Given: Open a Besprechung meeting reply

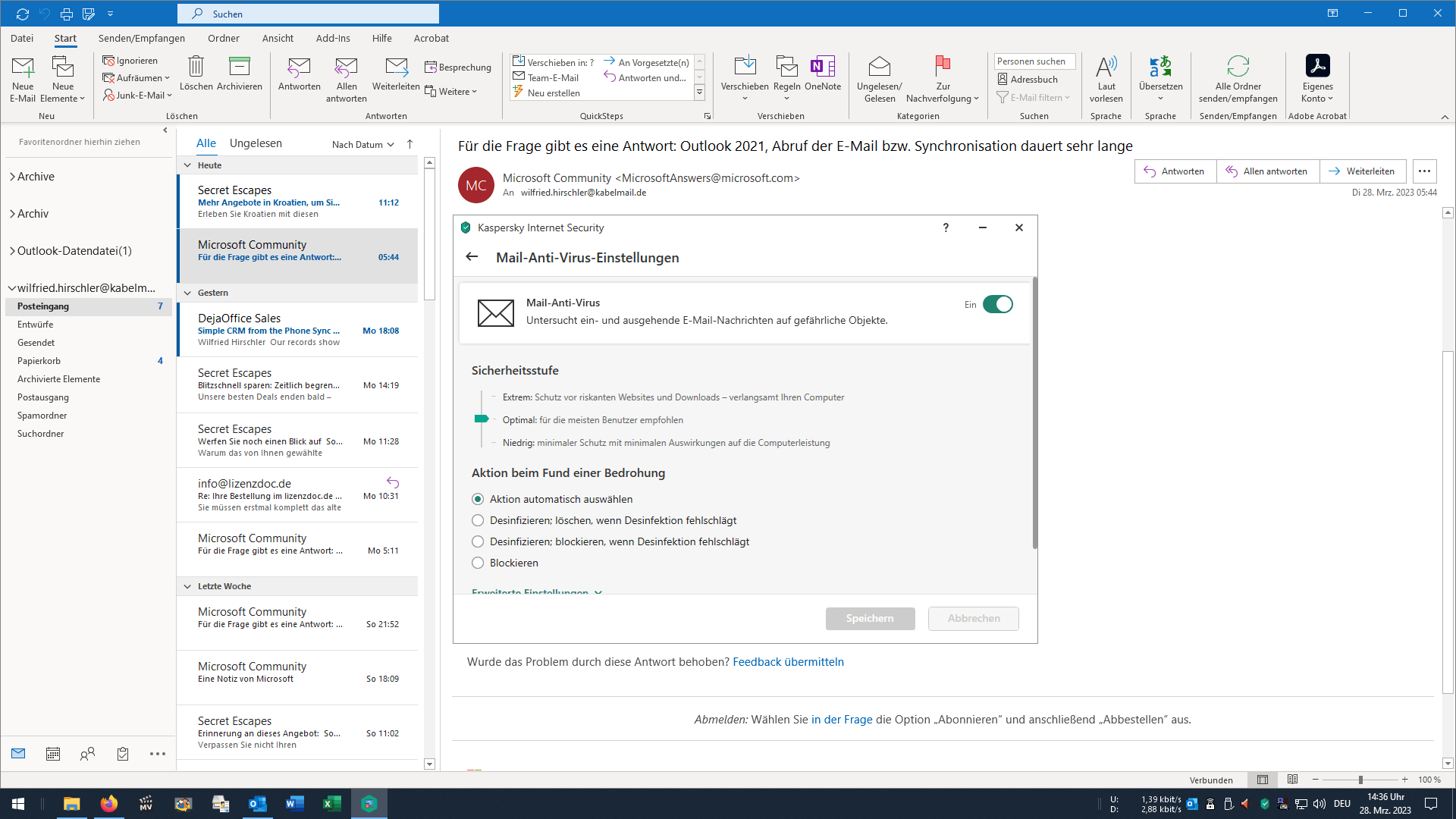Looking at the screenshot, I should tap(458, 67).
